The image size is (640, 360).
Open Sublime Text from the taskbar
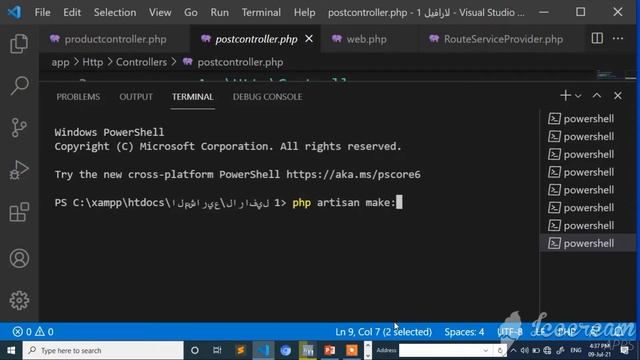pyautogui.click(x=240, y=350)
